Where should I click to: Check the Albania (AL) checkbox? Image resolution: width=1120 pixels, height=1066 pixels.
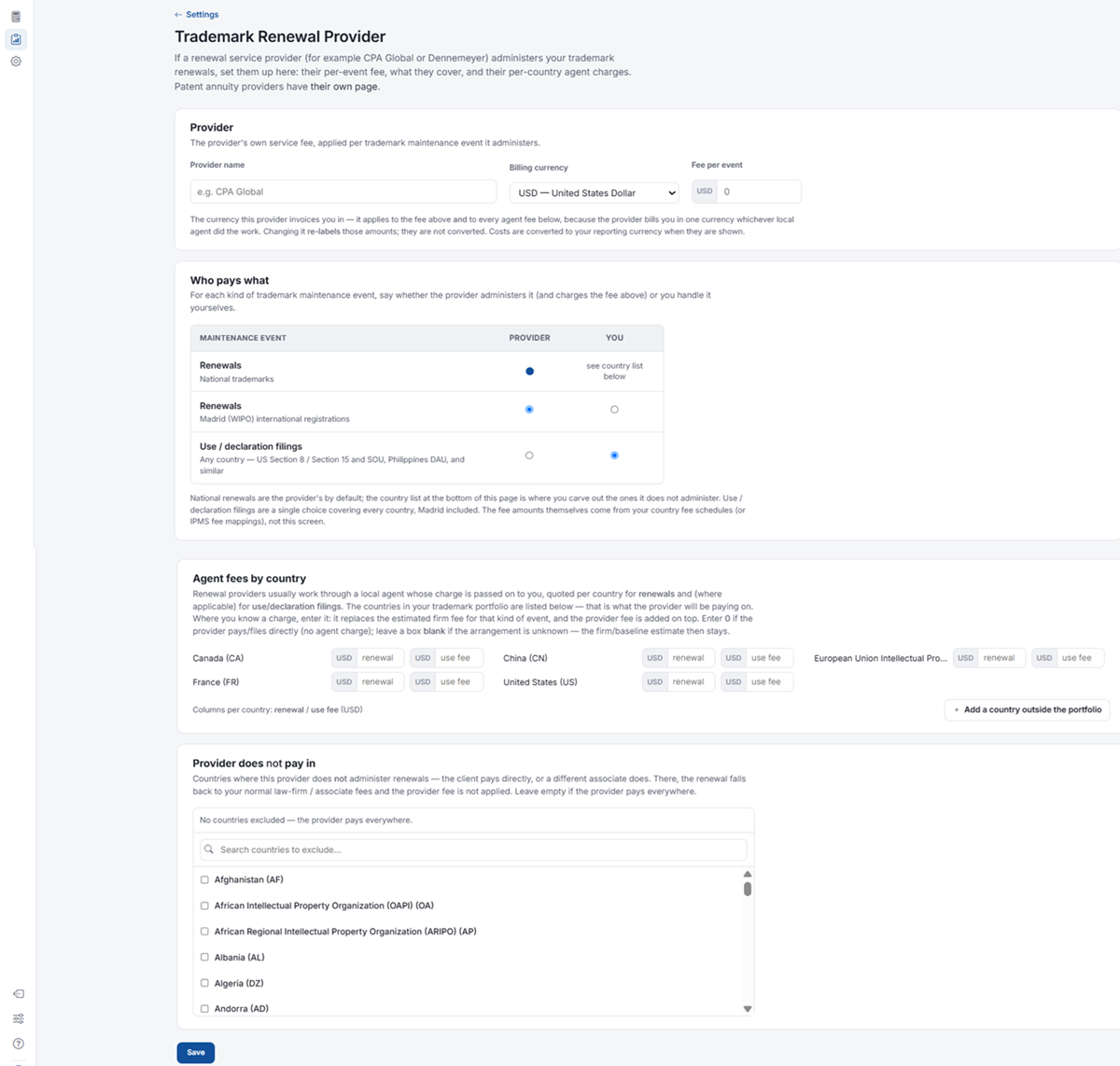pos(204,958)
